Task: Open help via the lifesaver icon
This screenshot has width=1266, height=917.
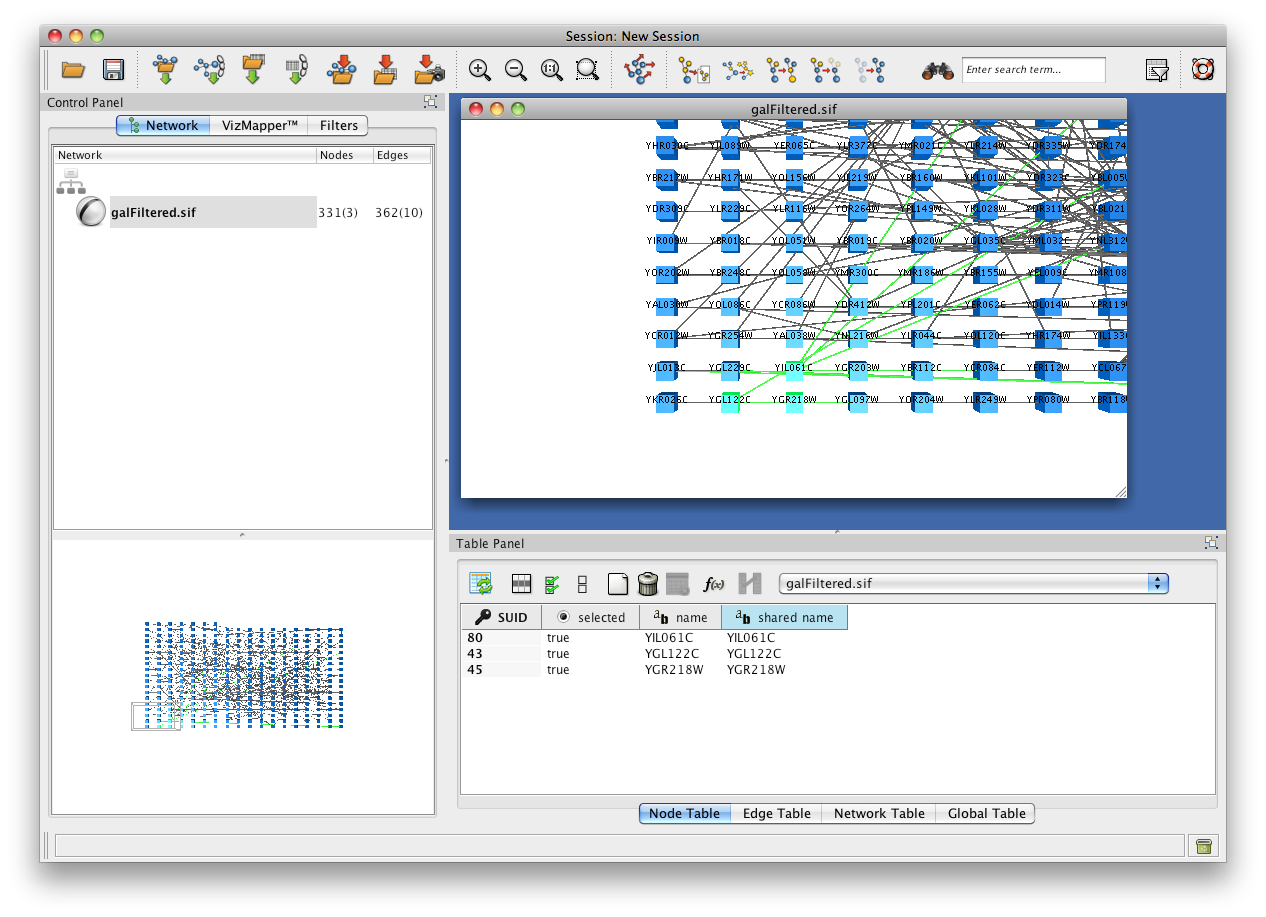Action: (x=1202, y=70)
